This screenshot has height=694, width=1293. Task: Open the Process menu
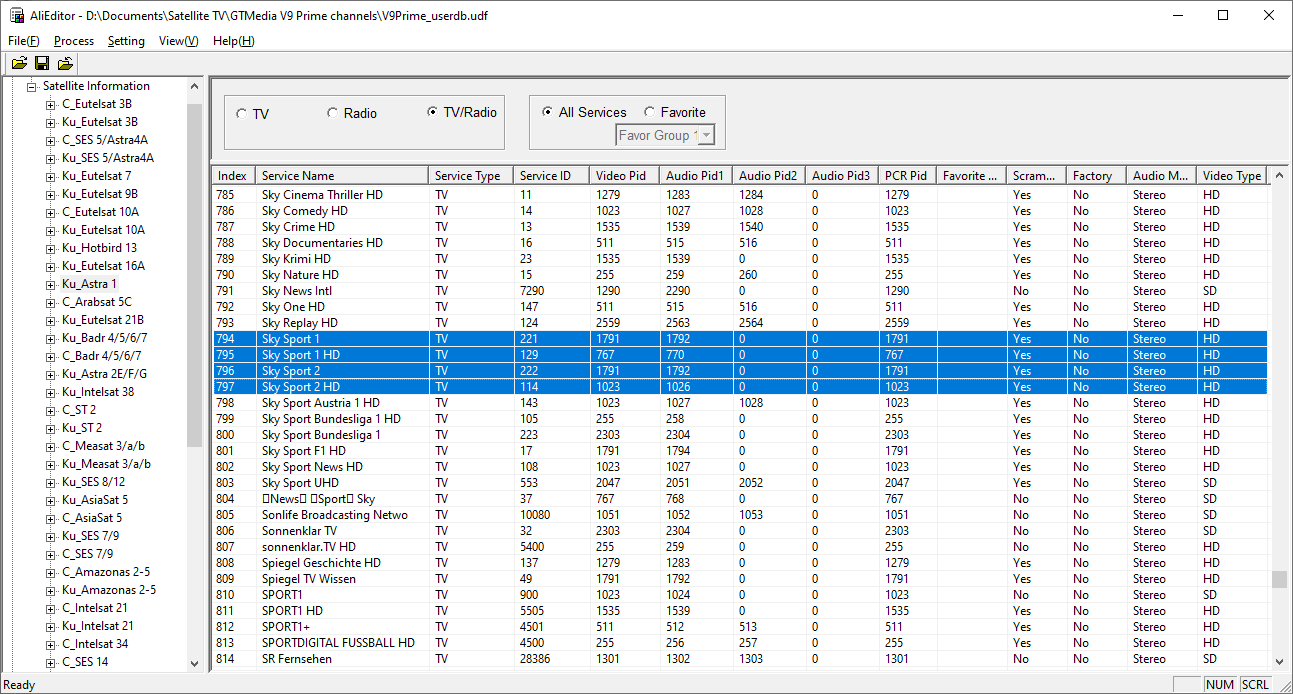click(x=74, y=41)
